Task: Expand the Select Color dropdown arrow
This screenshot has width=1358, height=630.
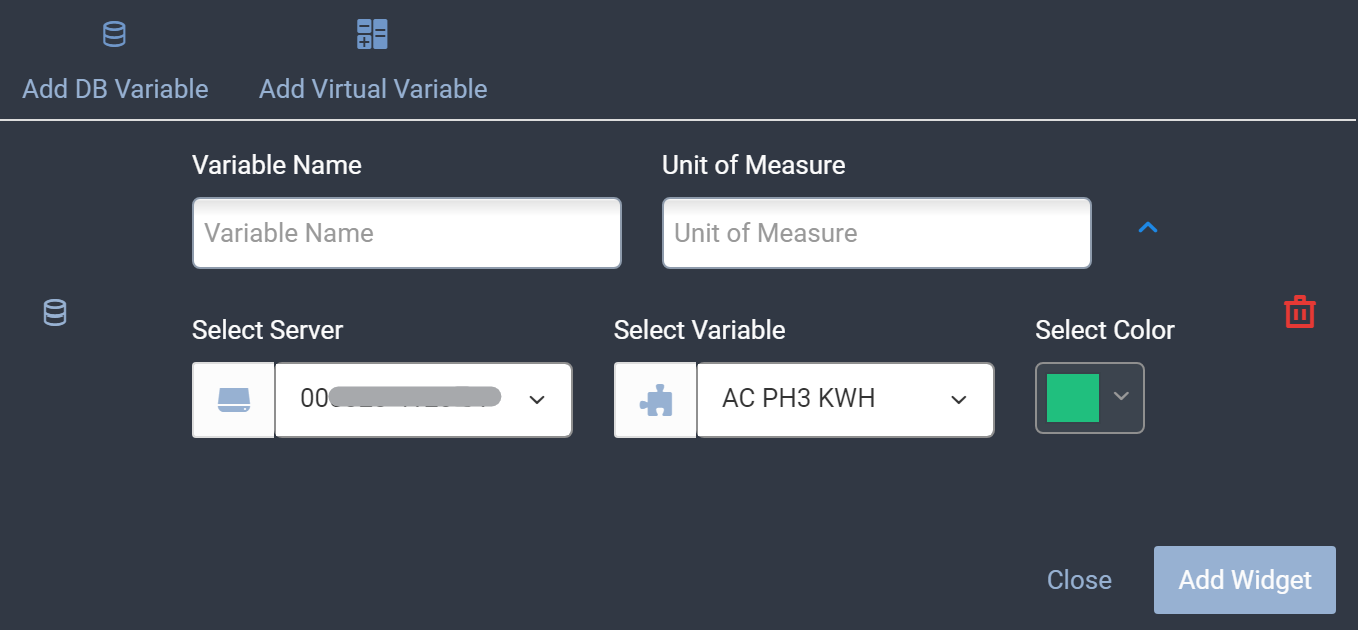Action: click(x=1122, y=397)
